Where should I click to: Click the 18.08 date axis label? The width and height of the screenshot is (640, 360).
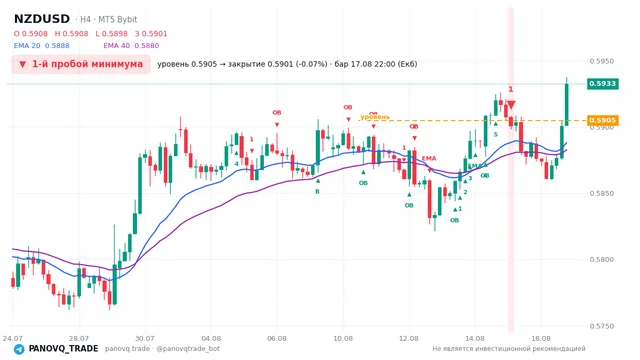pos(541,338)
